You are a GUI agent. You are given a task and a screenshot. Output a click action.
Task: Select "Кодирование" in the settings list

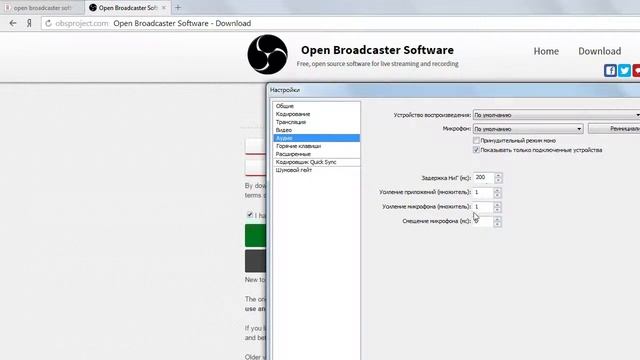(x=316, y=114)
